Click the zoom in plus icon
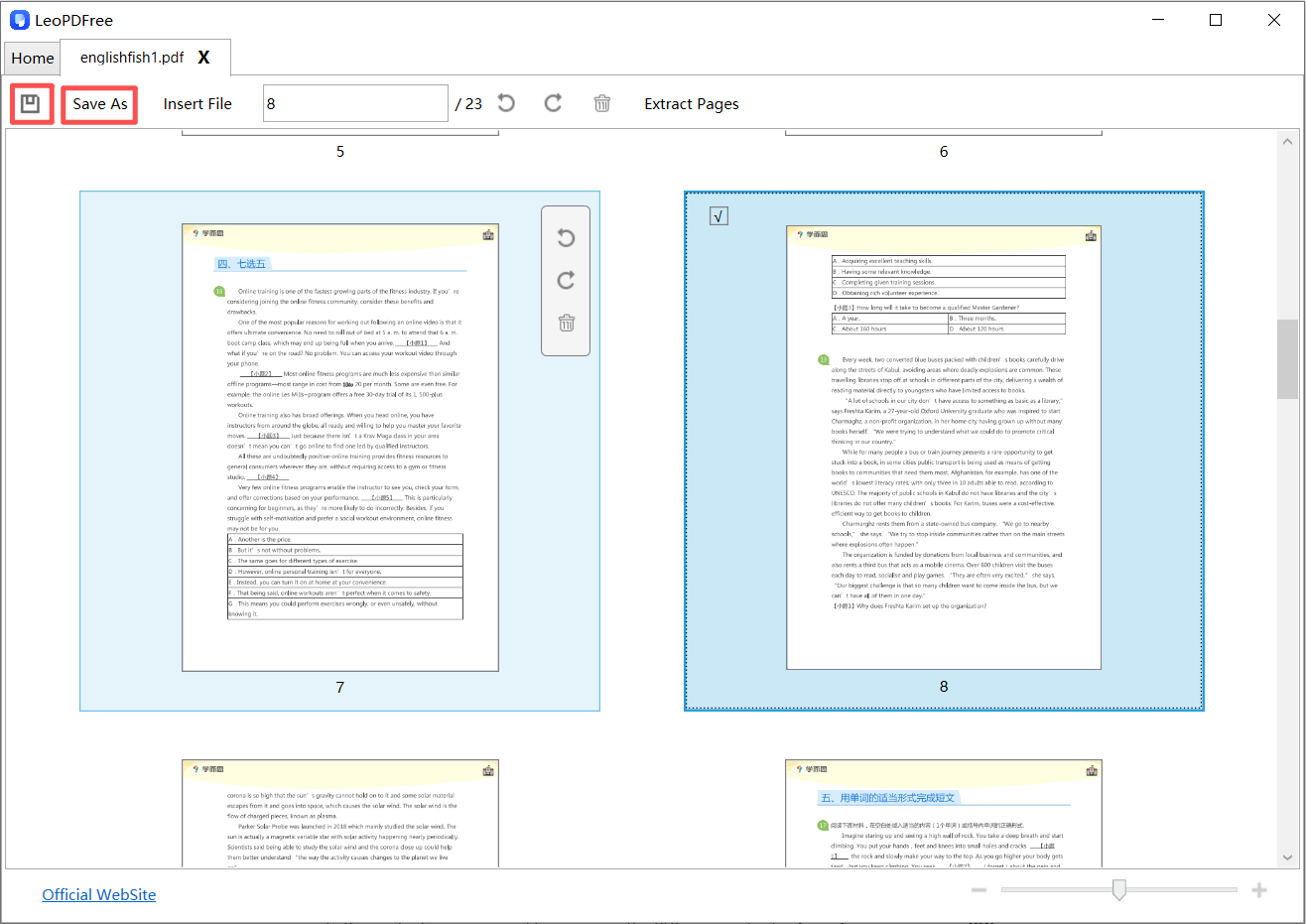Screen dimensions: 1306x924 pyautogui.click(x=1259, y=890)
